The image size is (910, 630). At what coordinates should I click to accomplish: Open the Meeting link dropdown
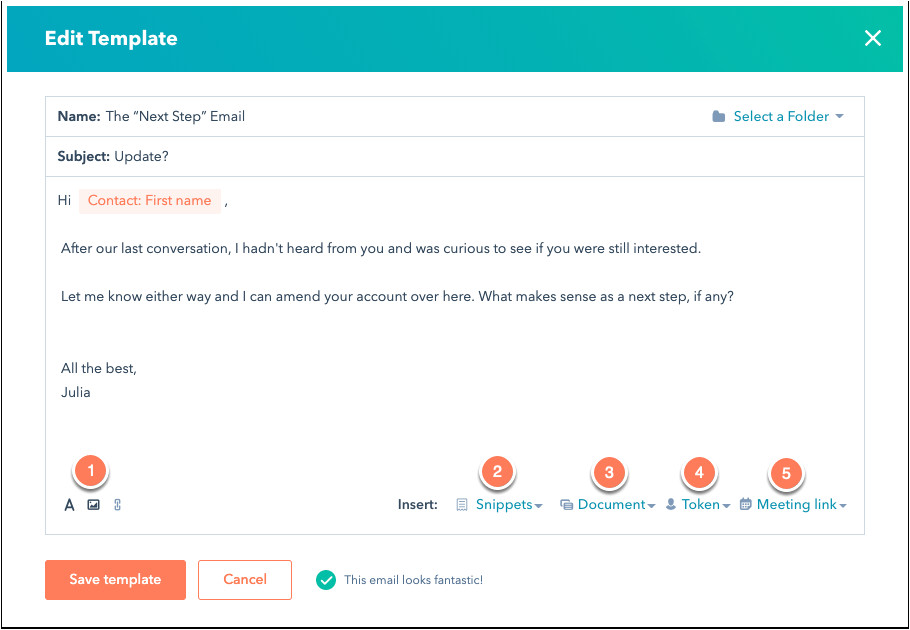click(x=801, y=505)
